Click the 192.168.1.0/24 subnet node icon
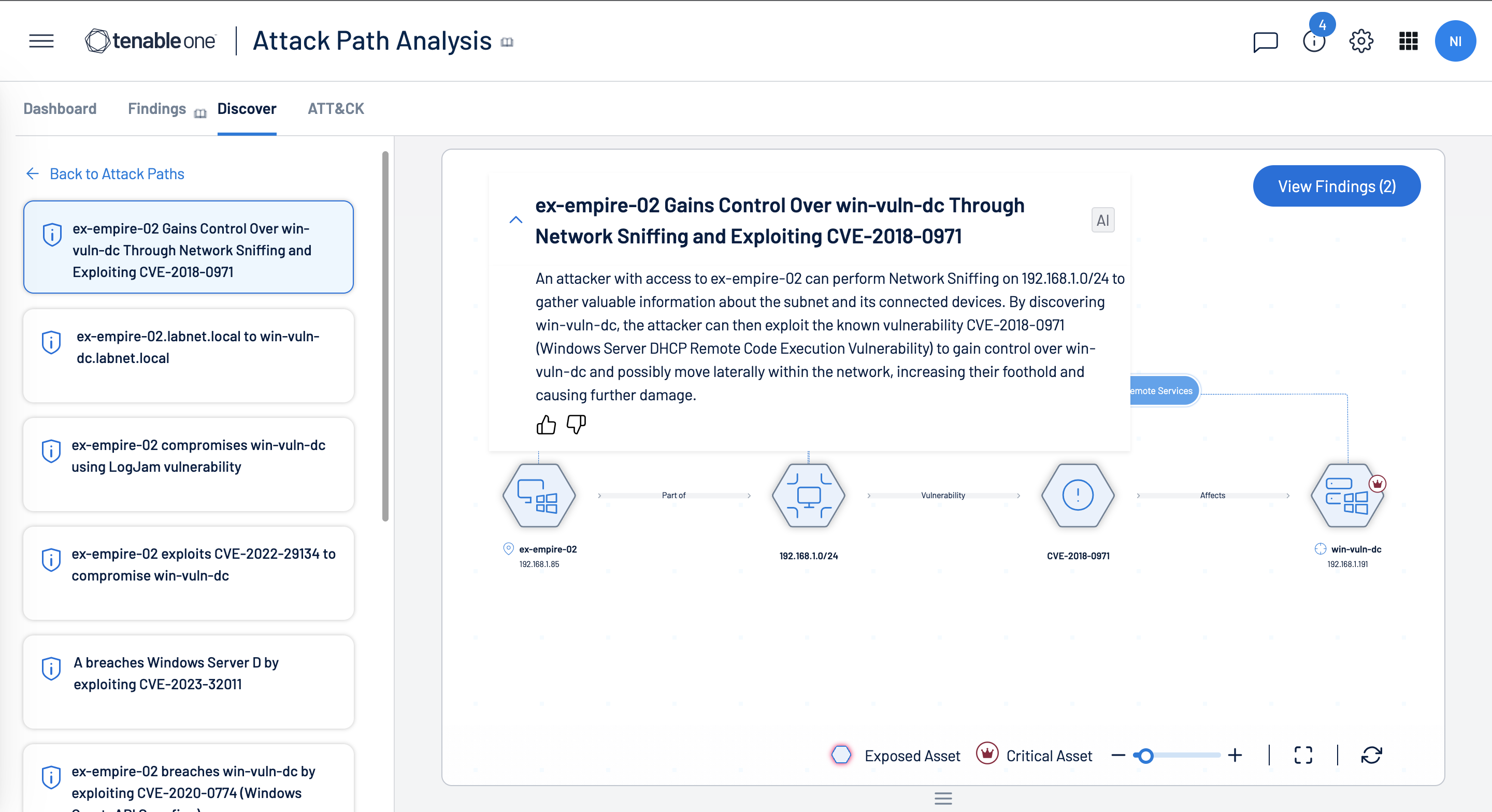The width and height of the screenshot is (1492, 812). coord(808,495)
